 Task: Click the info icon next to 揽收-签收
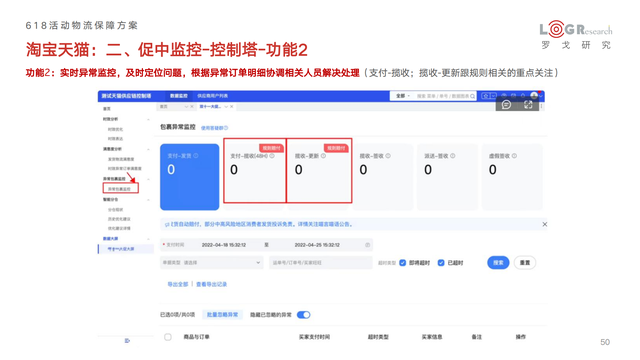[388, 156]
